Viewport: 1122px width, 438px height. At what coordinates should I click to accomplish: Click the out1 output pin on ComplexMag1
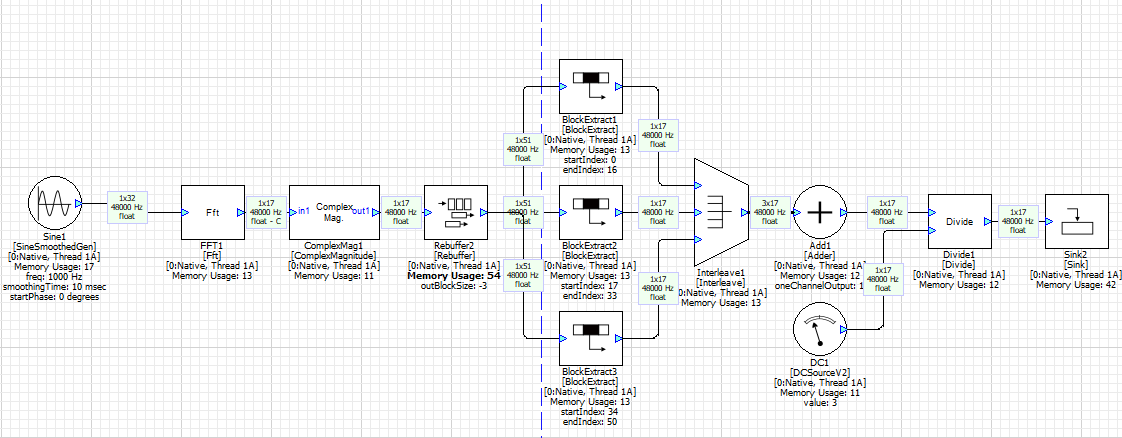point(365,212)
